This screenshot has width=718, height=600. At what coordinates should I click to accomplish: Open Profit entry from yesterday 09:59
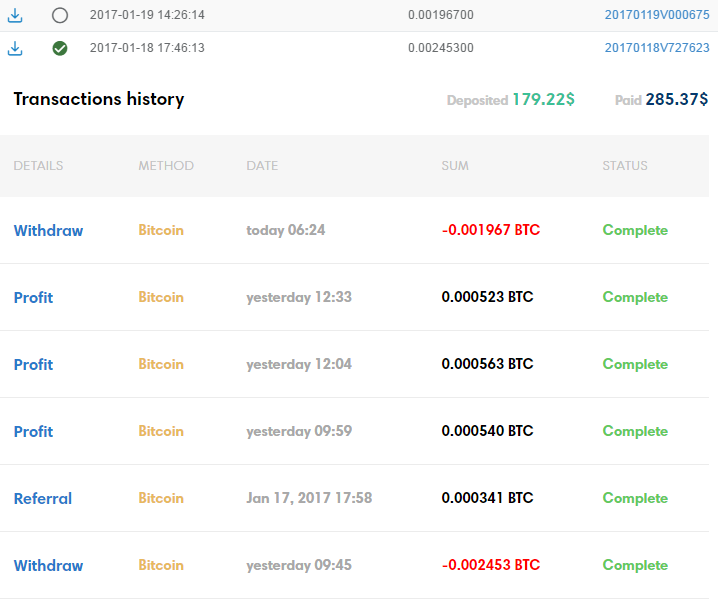click(33, 431)
